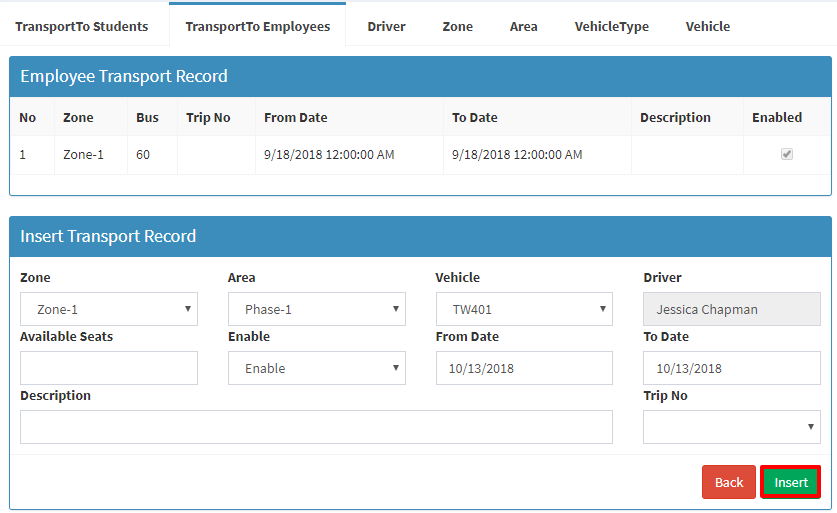Click the From Date field showing 10/13/2018
This screenshot has height=513, width=837.
[x=524, y=368]
